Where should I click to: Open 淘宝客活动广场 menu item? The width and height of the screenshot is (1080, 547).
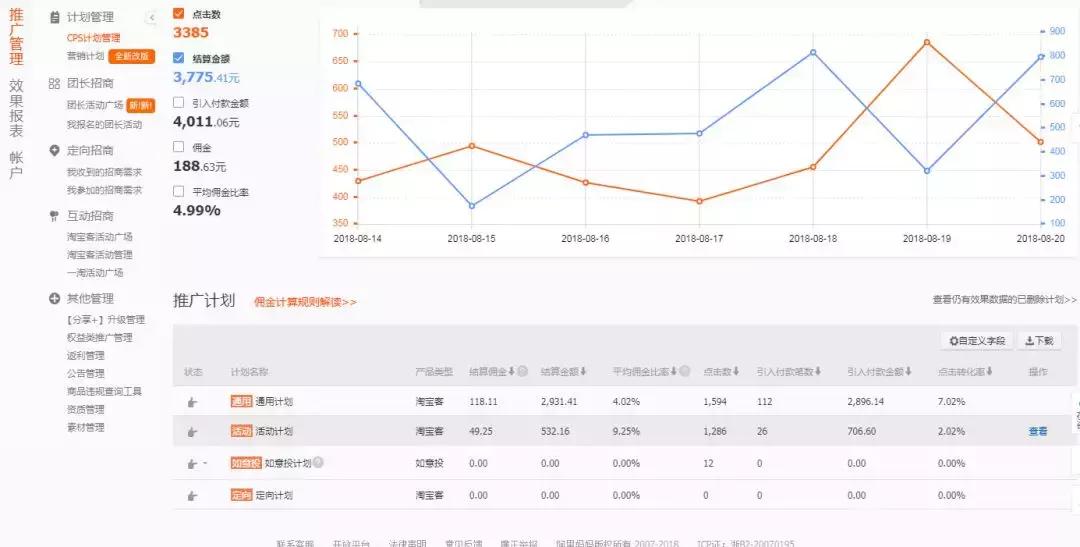[x=100, y=237]
